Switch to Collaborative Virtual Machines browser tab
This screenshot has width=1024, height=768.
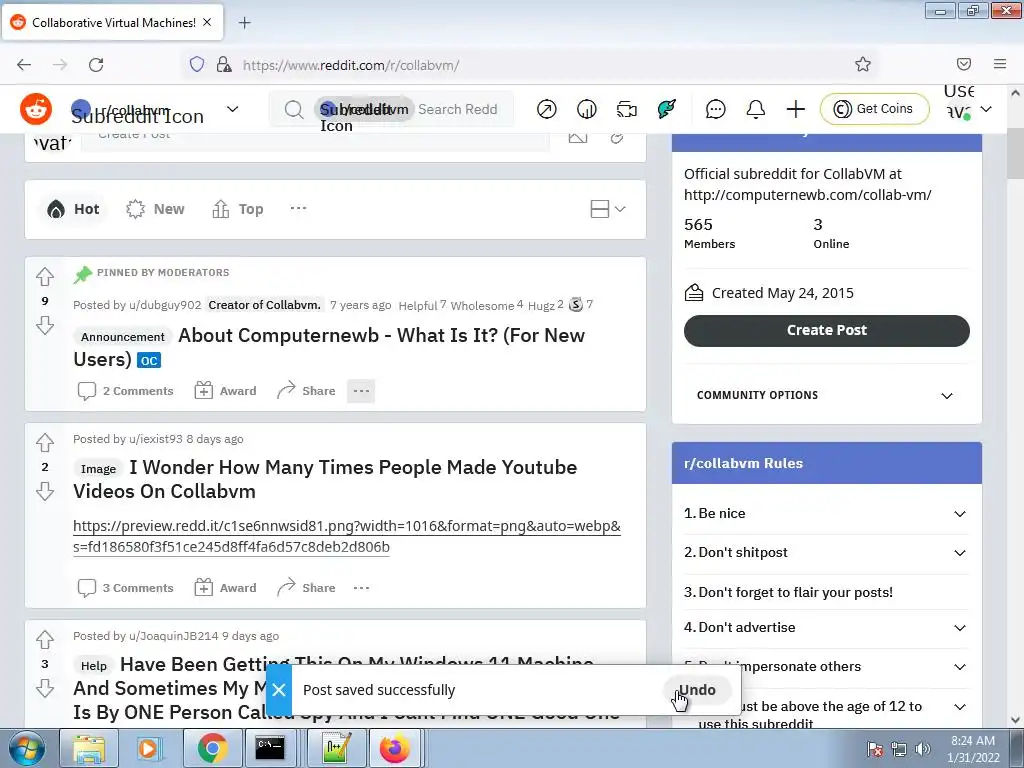point(112,22)
